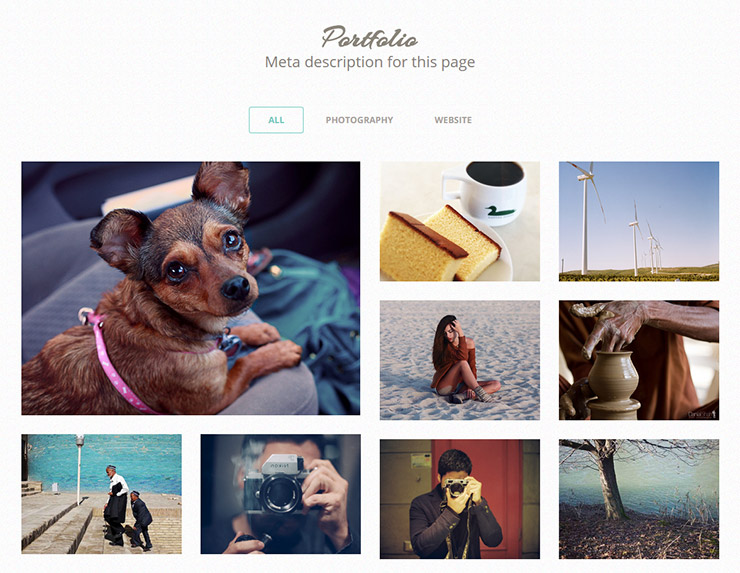Click the camera lens in the Nikon photo
740x573 pixels.
tap(280, 494)
